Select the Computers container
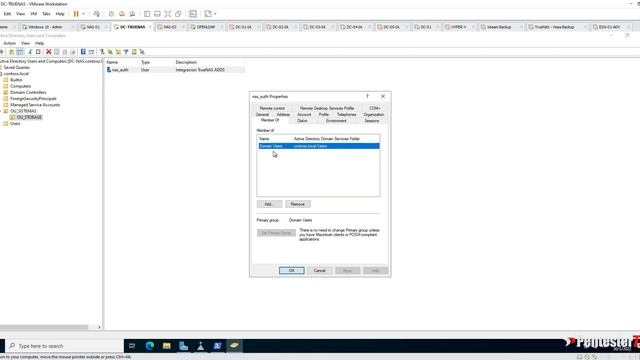Viewport: 640px width, 360px height. coord(20,86)
